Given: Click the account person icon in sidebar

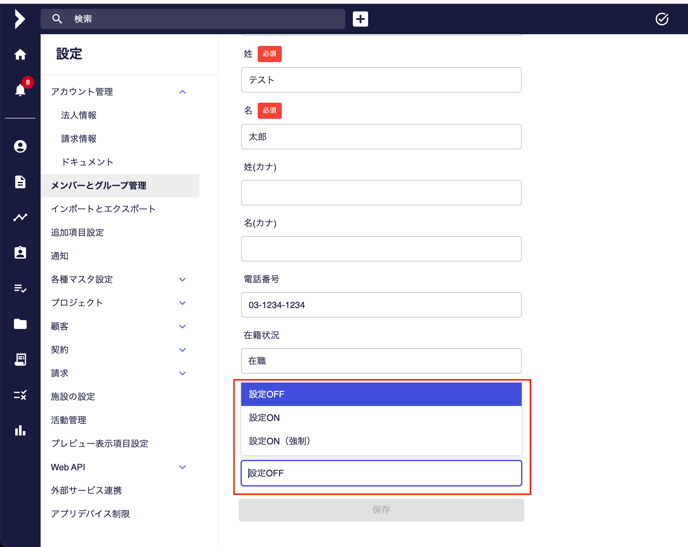Looking at the screenshot, I should coord(20,147).
